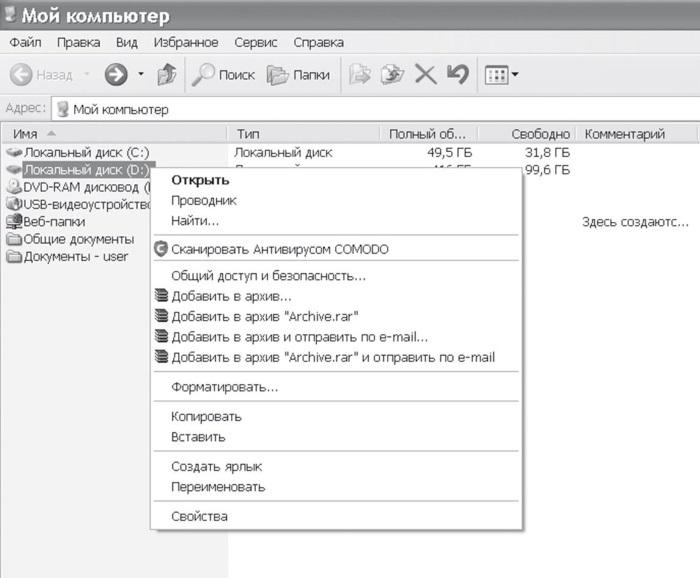Select the Local Disk (C:) drive icon
The image size is (700, 578).
[x=14, y=153]
